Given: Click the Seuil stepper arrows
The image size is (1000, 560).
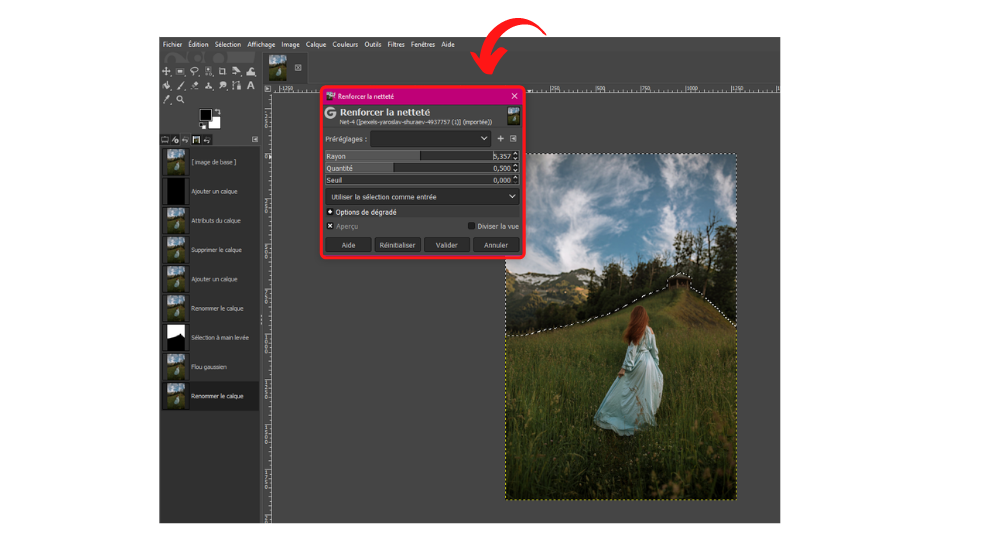Looking at the screenshot, I should point(515,180).
